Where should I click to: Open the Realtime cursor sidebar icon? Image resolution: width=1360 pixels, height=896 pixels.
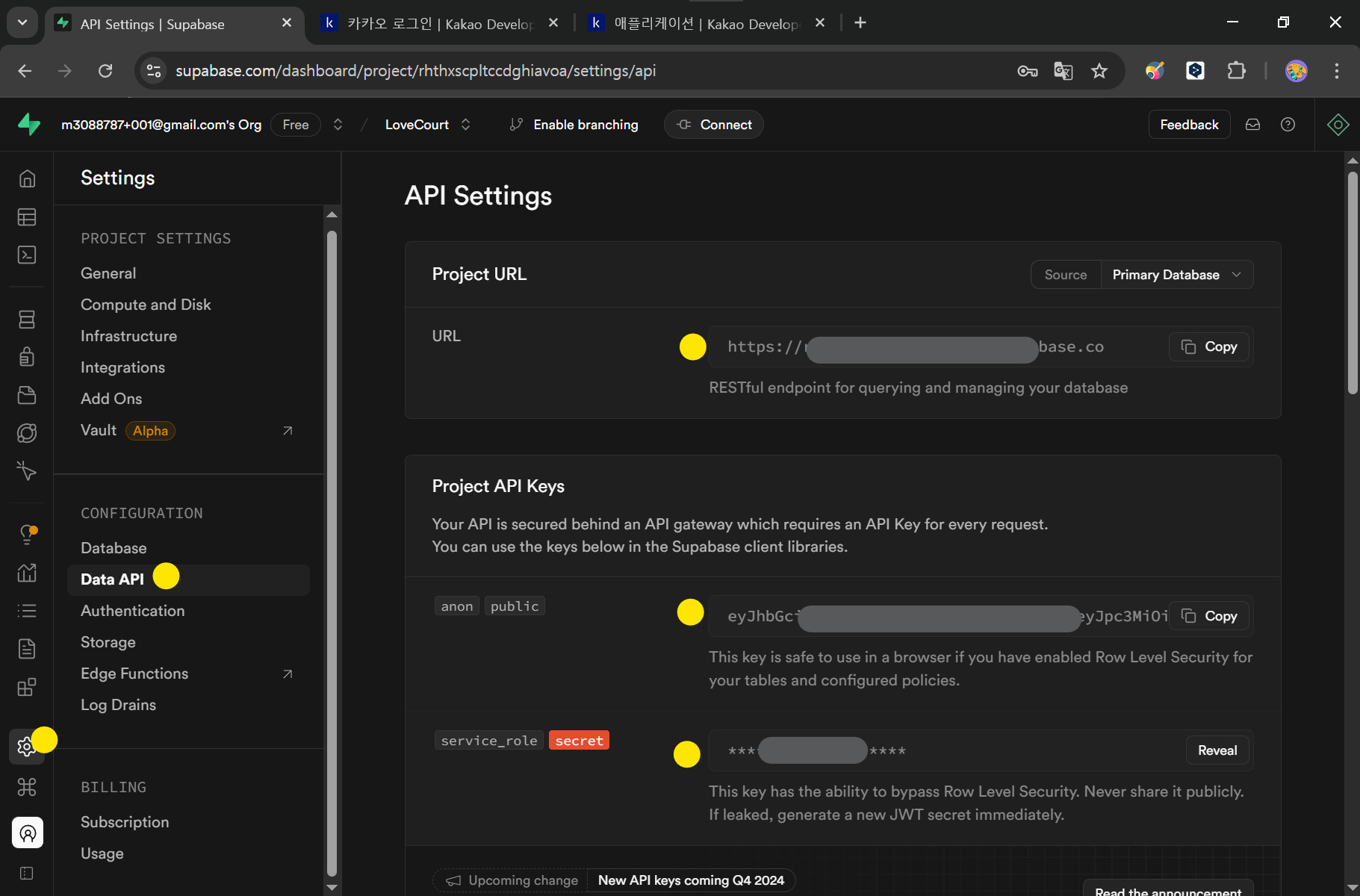coord(27,471)
